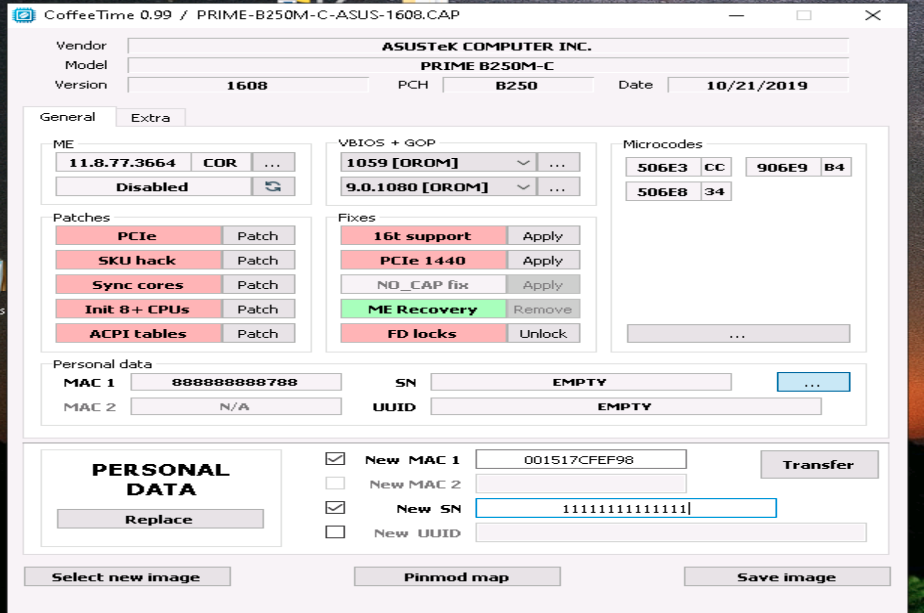Toggle the New MAC 1 checkbox
The width and height of the screenshot is (924, 613).
click(335, 459)
